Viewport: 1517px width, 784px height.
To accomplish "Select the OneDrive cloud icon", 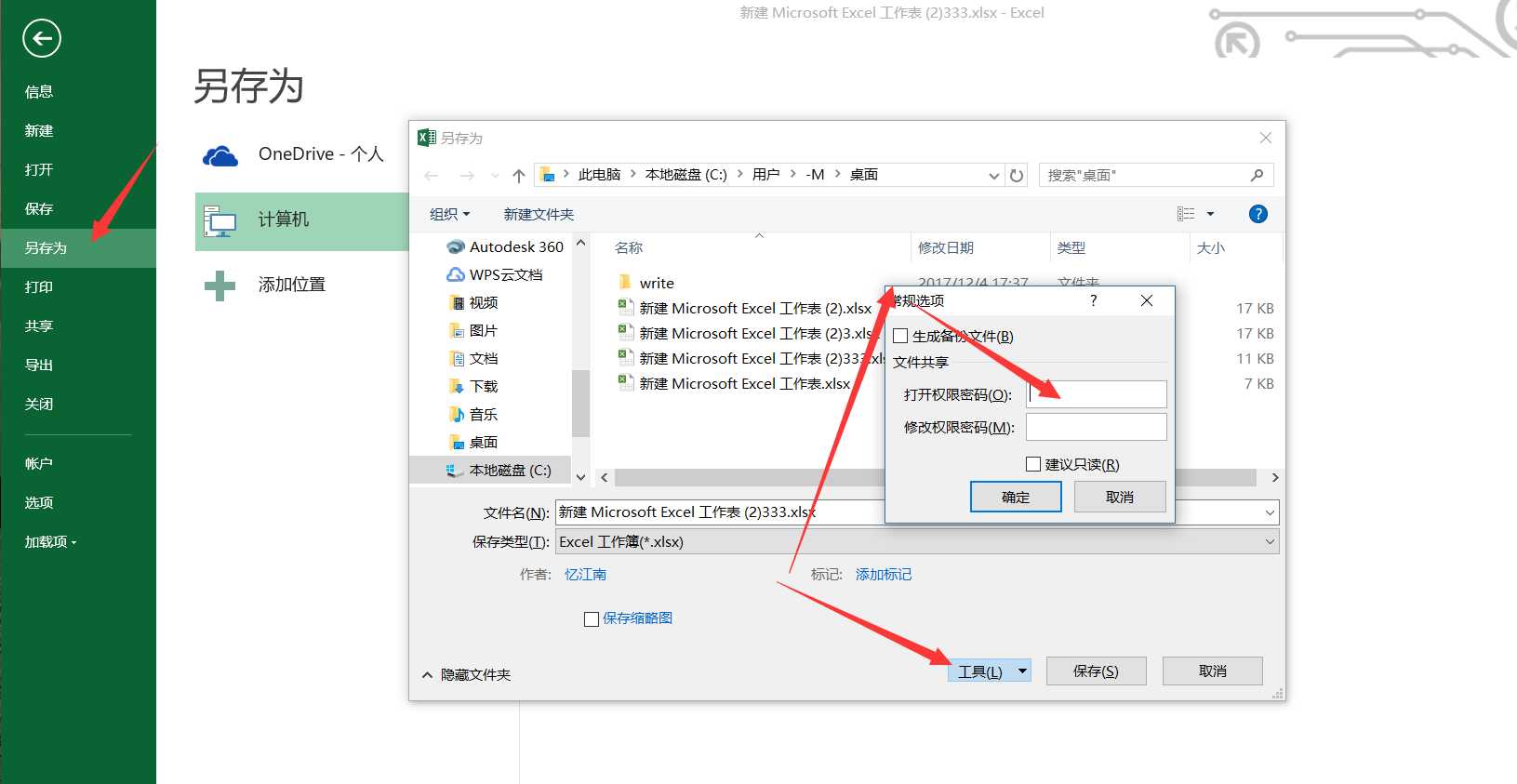I will 220,156.
